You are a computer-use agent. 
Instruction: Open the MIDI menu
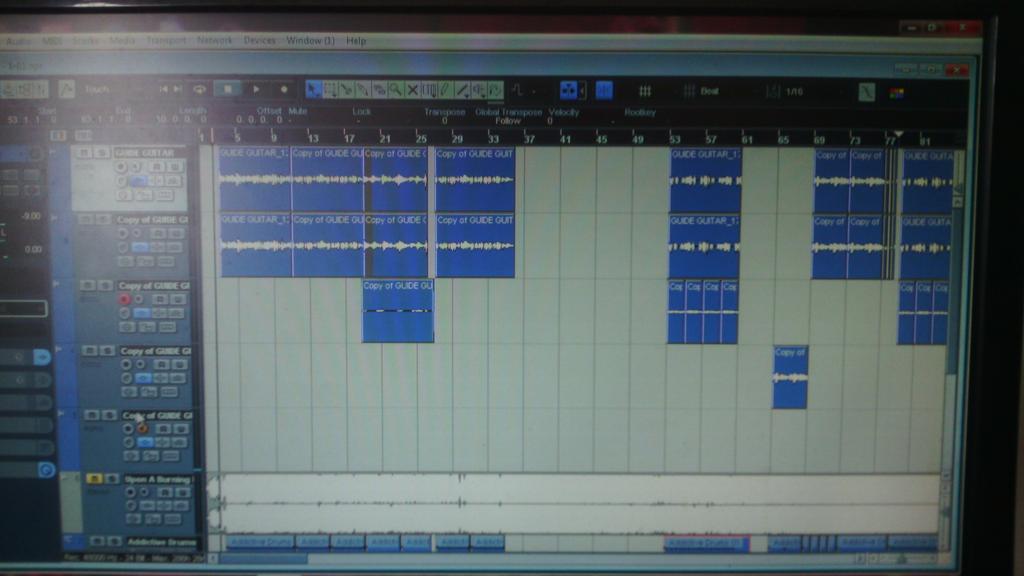pyautogui.click(x=52, y=41)
